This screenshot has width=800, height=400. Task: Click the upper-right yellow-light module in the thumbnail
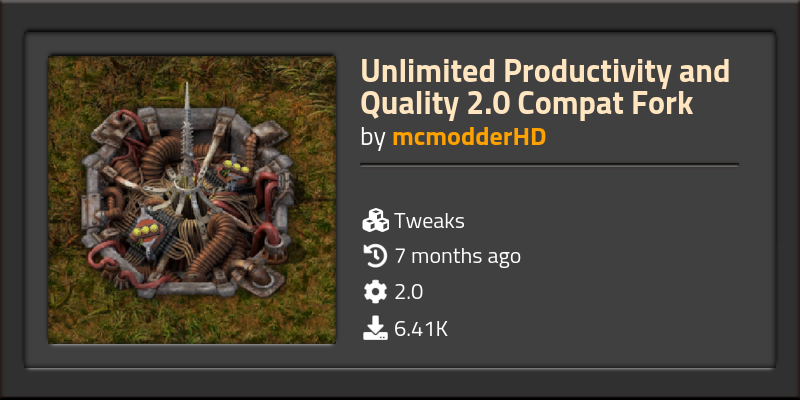coord(234,174)
